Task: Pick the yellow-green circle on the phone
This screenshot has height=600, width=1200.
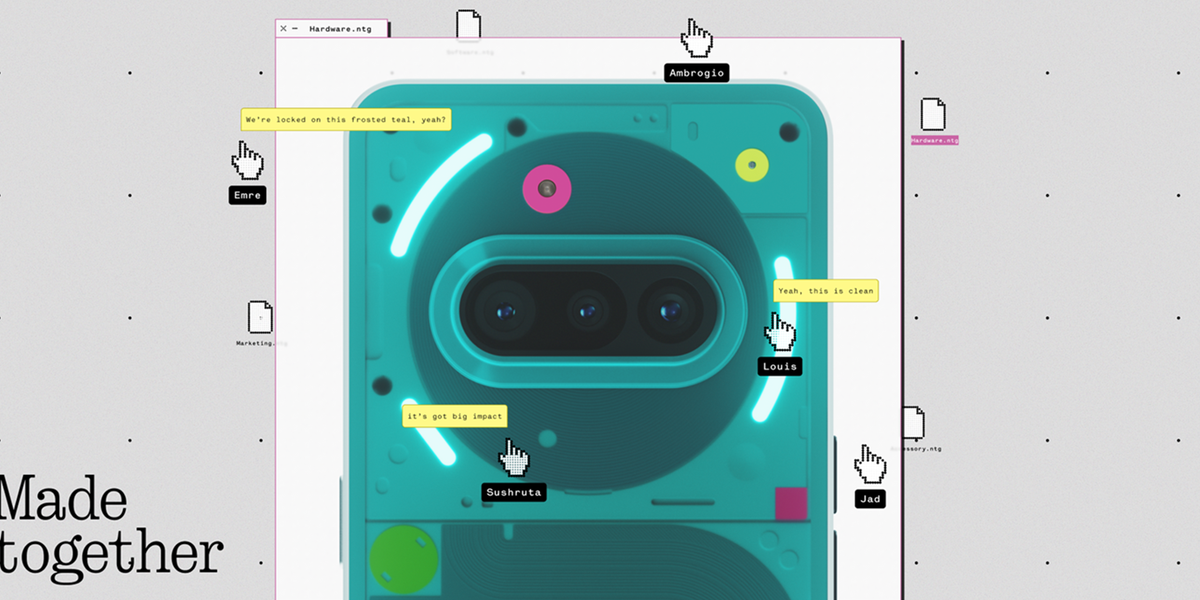Action: [751, 165]
